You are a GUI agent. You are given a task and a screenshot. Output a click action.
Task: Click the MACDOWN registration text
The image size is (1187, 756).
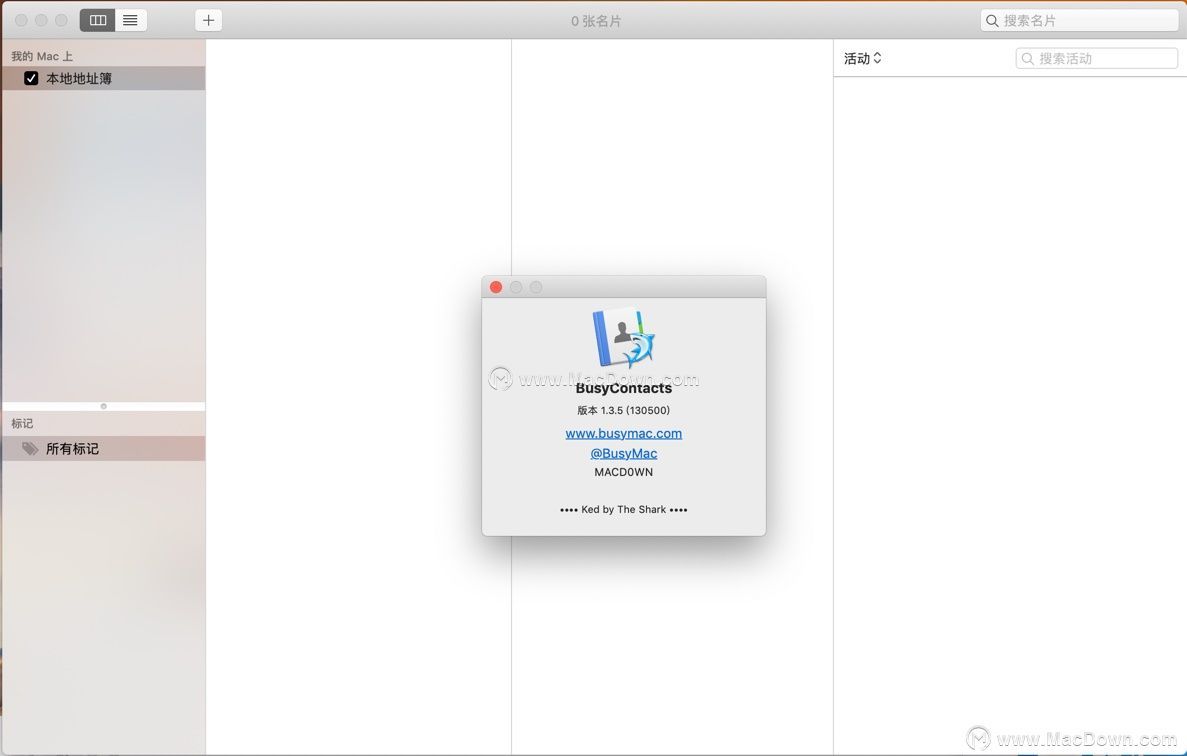(x=624, y=472)
